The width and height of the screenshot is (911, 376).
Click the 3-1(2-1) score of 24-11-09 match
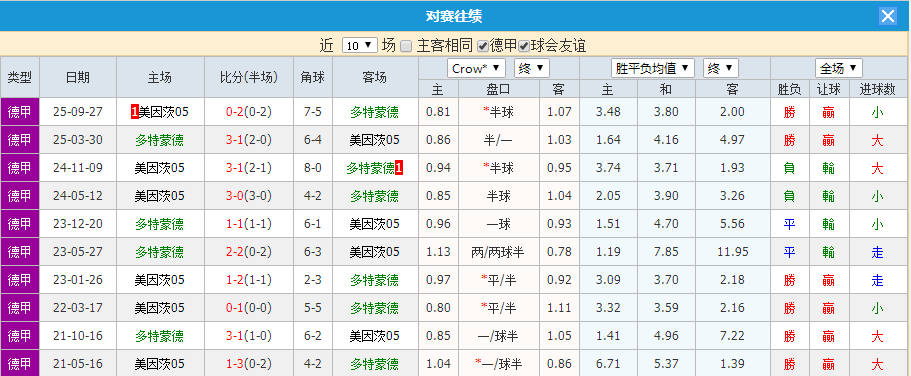point(249,168)
